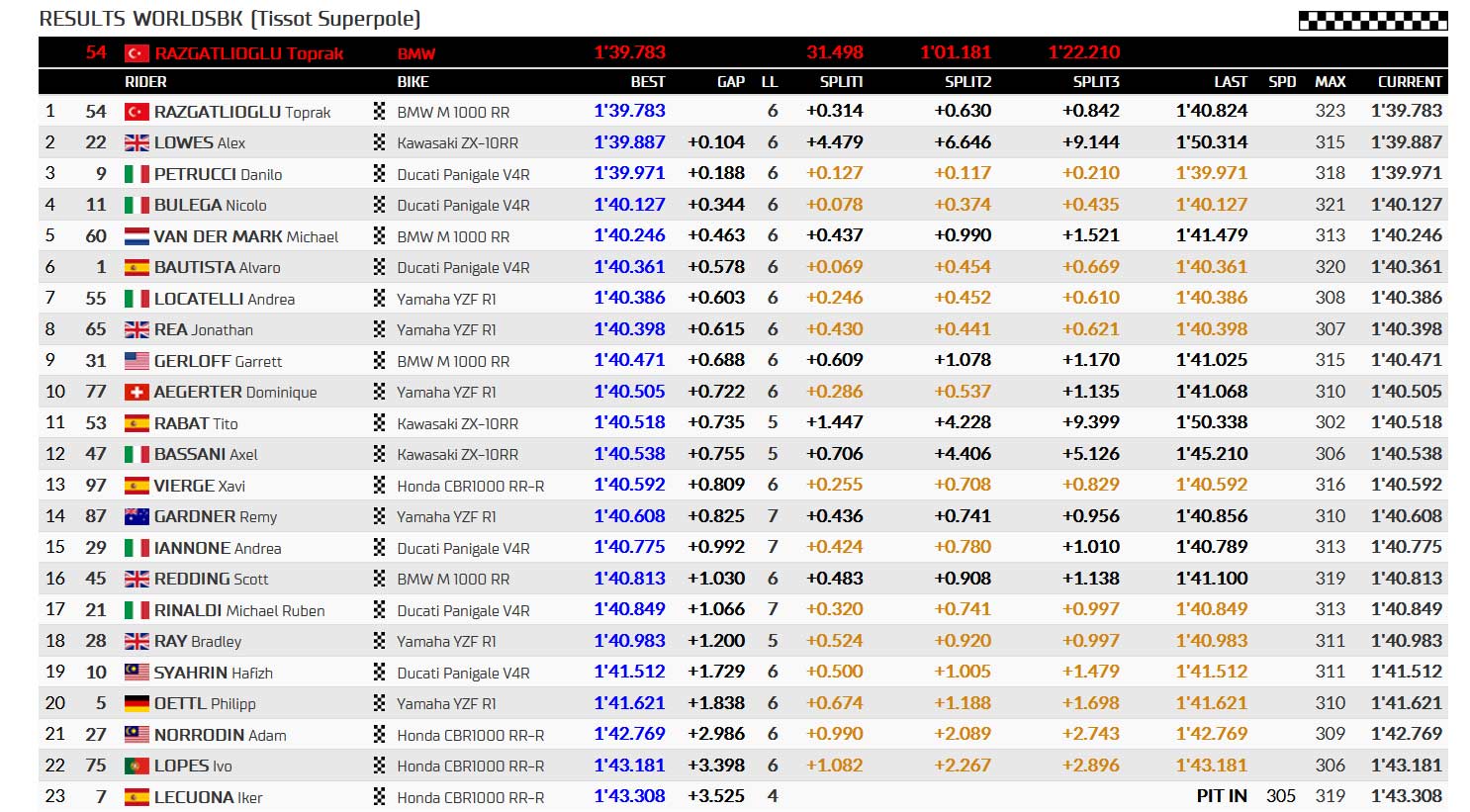This screenshot has height=812, width=1470.
Task: Click the SPD column header
Action: (x=1282, y=82)
